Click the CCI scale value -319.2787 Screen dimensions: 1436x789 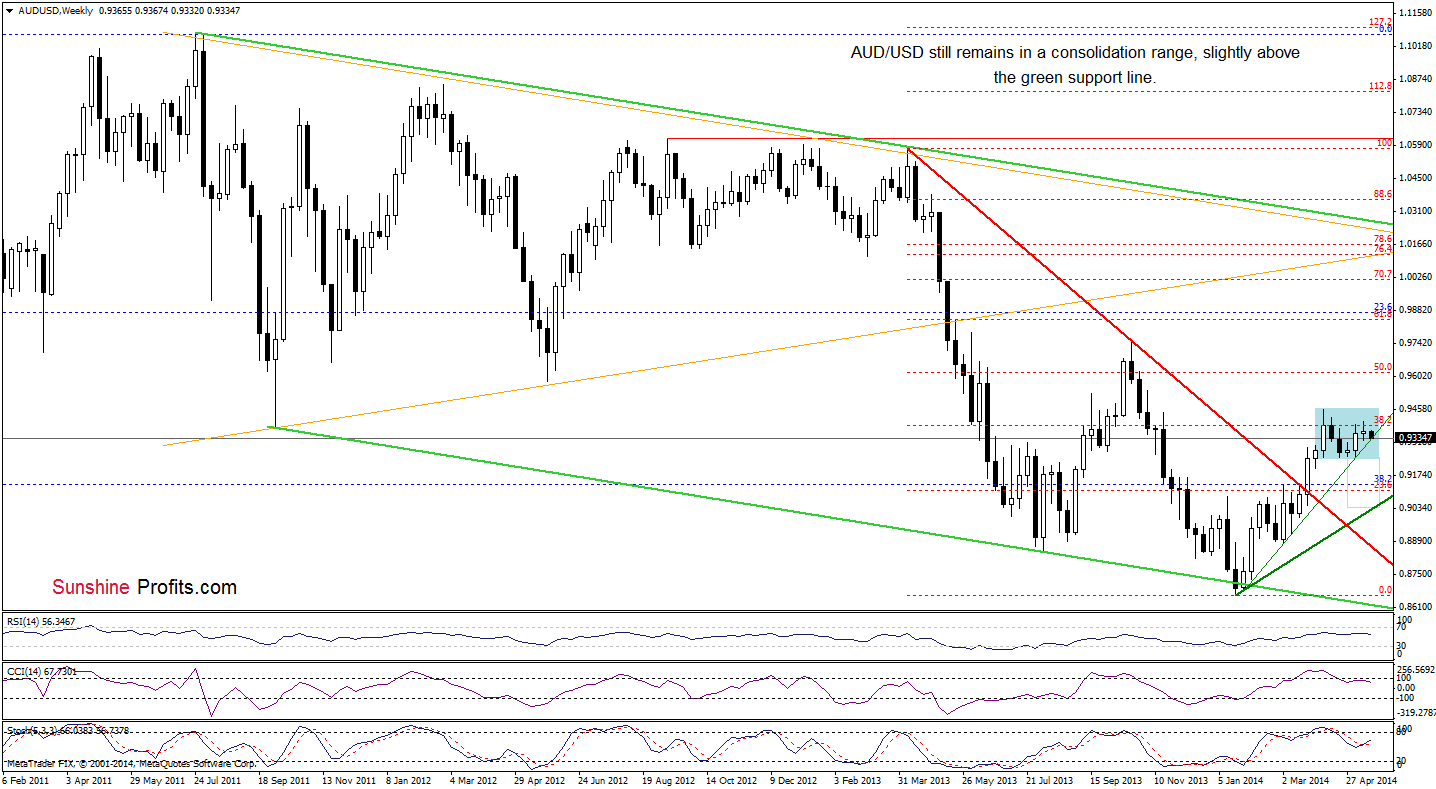(x=1416, y=713)
